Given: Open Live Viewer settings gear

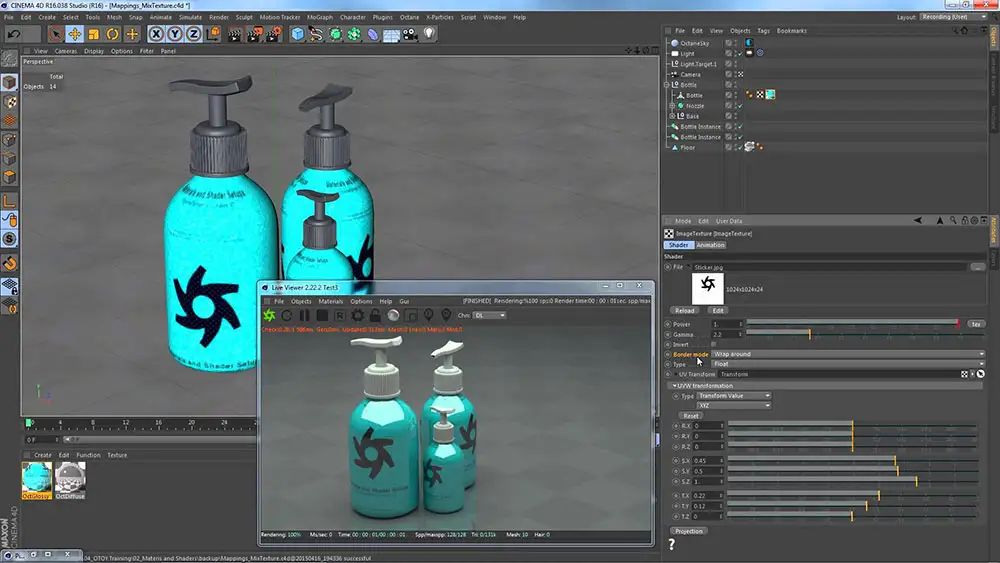Looking at the screenshot, I should click(358, 315).
